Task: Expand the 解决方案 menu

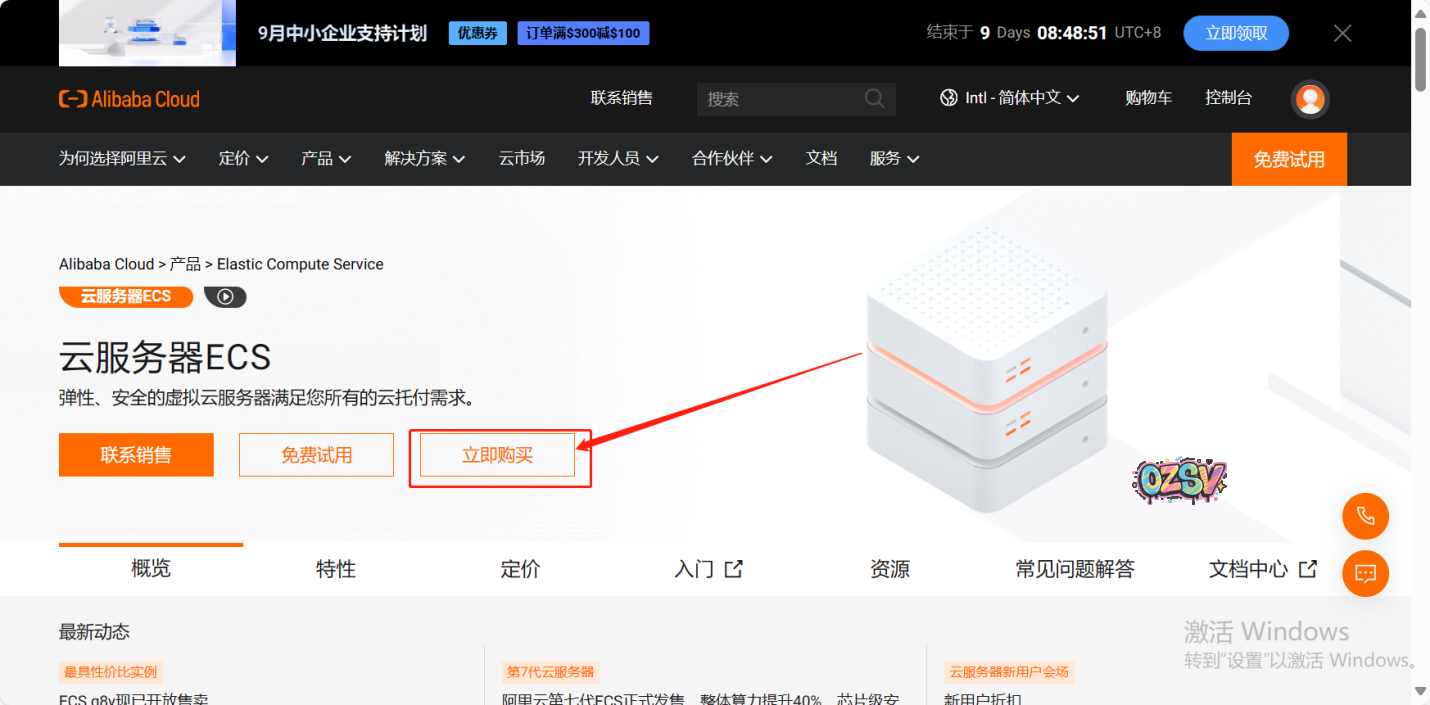Action: tap(425, 158)
